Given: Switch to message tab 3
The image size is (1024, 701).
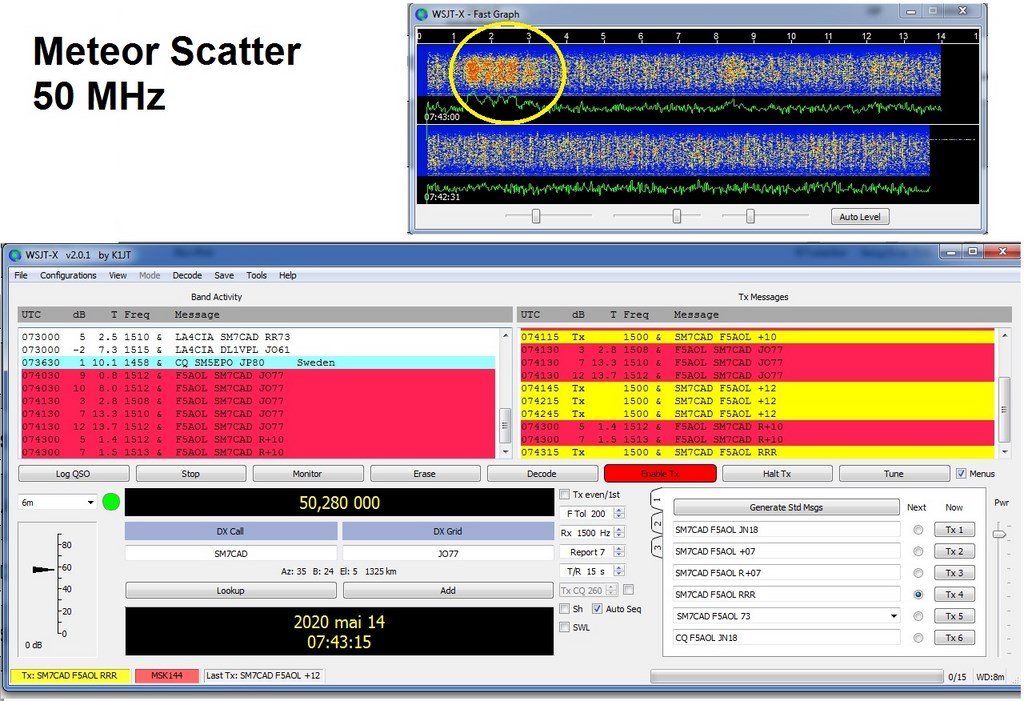Looking at the screenshot, I should pyautogui.click(x=658, y=547).
